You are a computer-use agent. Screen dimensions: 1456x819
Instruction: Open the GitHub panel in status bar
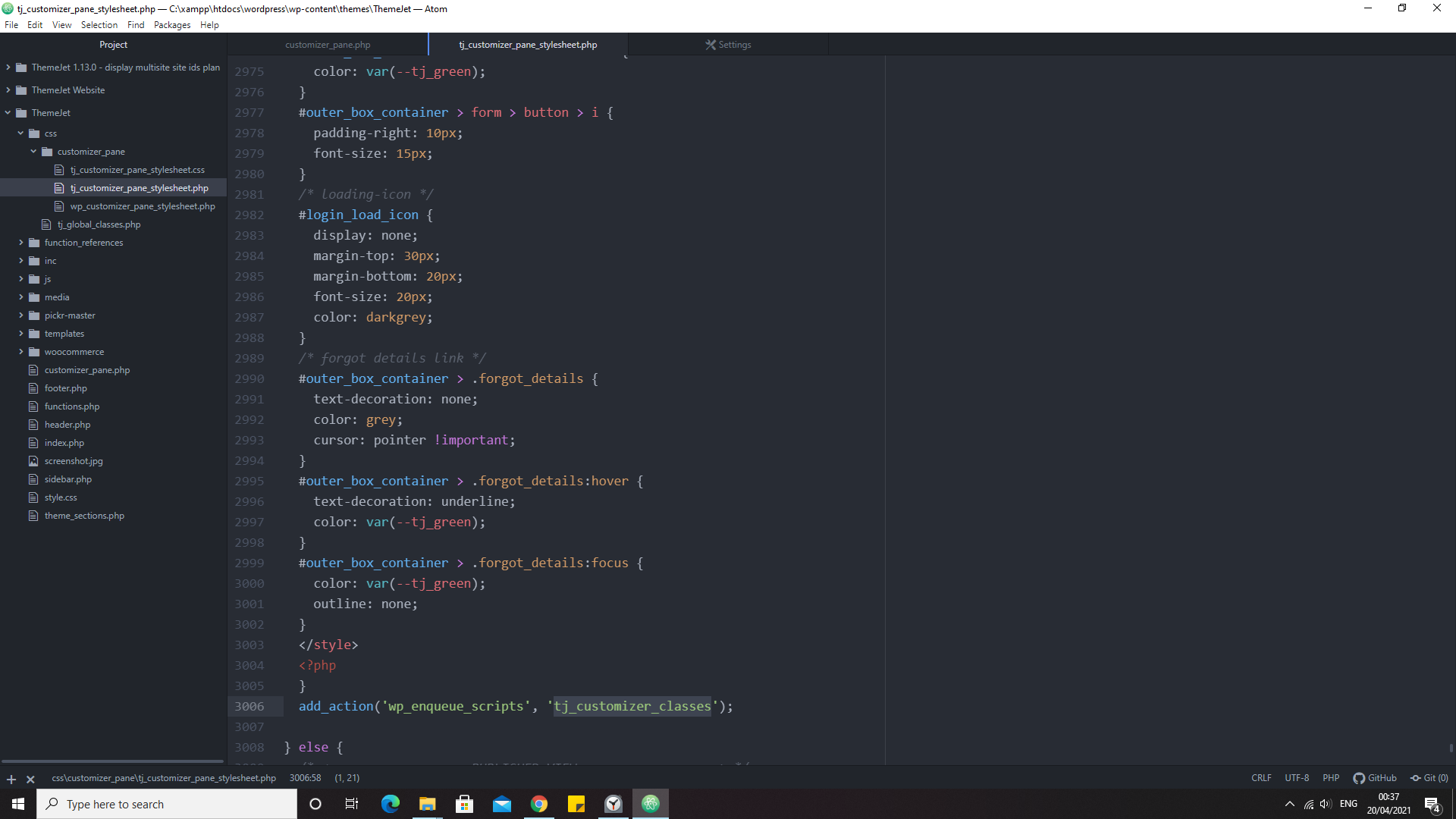click(1375, 777)
